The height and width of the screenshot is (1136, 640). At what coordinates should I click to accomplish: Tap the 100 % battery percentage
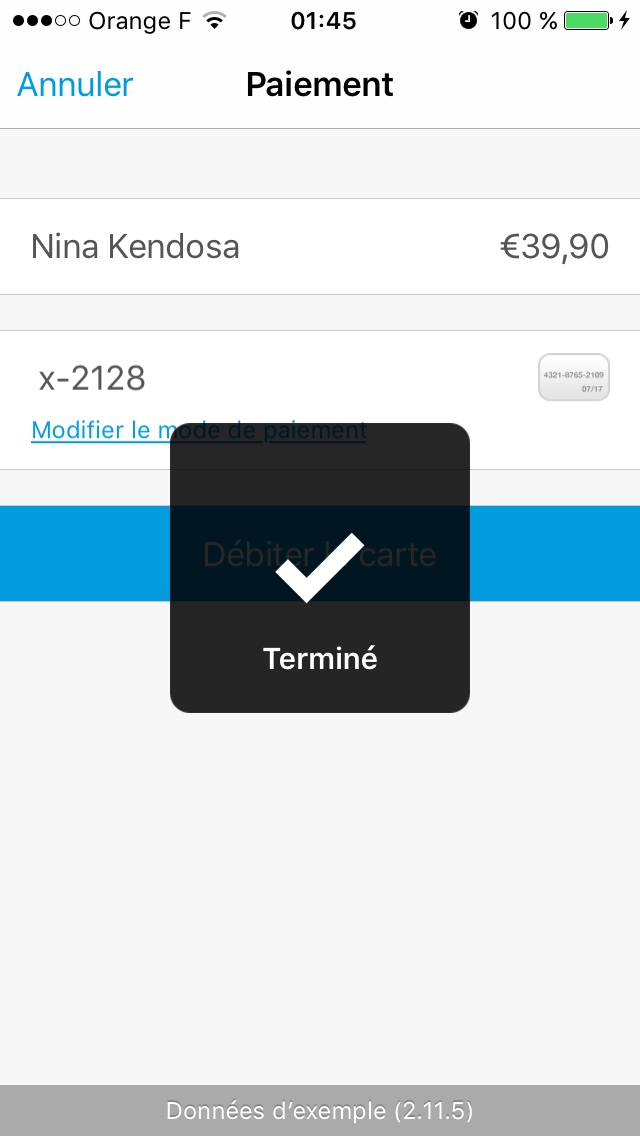pyautogui.click(x=524, y=21)
